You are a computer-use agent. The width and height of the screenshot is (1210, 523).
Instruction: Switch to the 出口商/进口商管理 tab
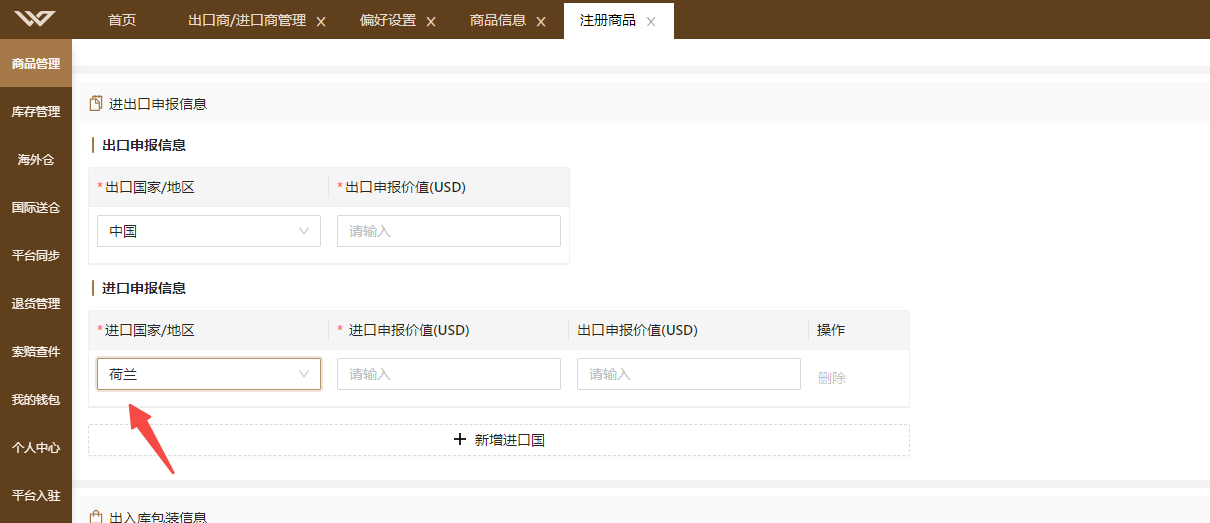tap(247, 20)
